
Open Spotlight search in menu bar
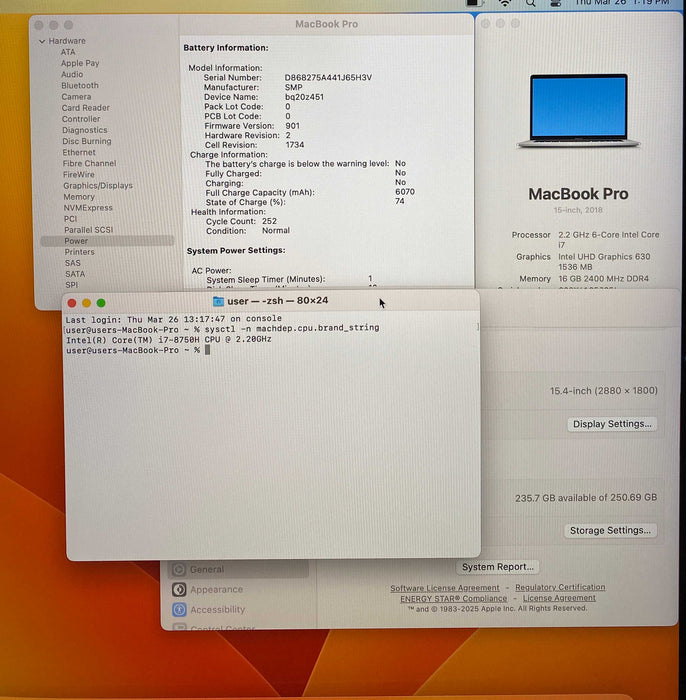point(530,3)
